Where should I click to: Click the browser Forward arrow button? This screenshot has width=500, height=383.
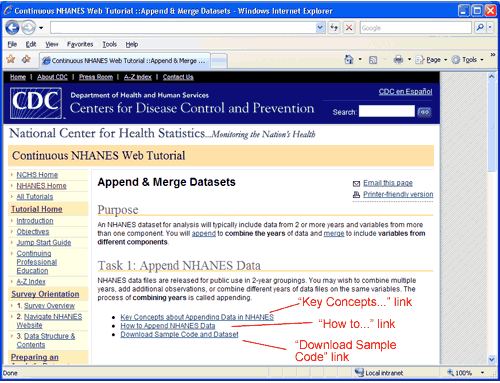click(x=29, y=28)
